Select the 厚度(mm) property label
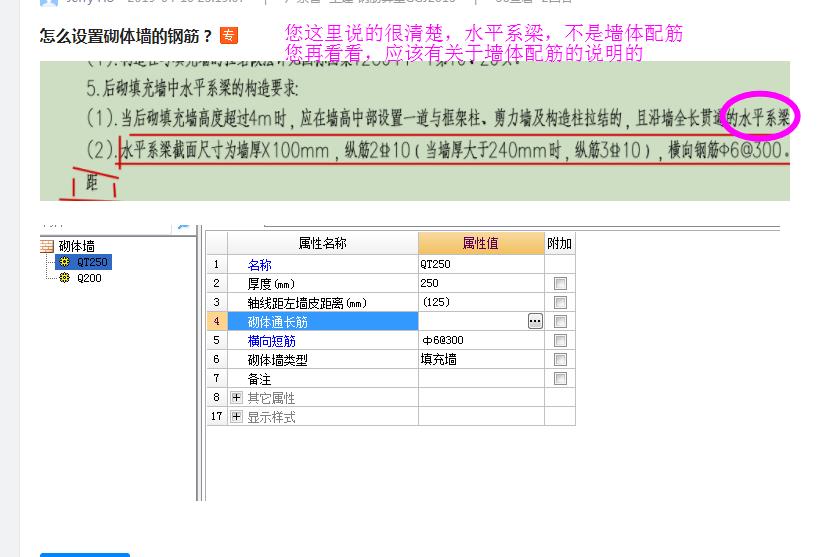Viewport: 840px width, 557px height. pos(271,284)
